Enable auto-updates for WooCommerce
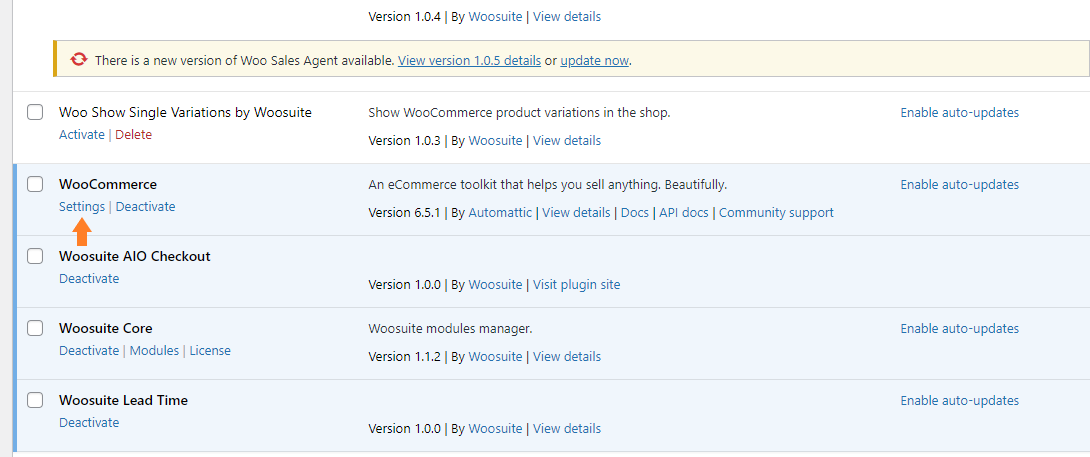 pyautogui.click(x=959, y=184)
